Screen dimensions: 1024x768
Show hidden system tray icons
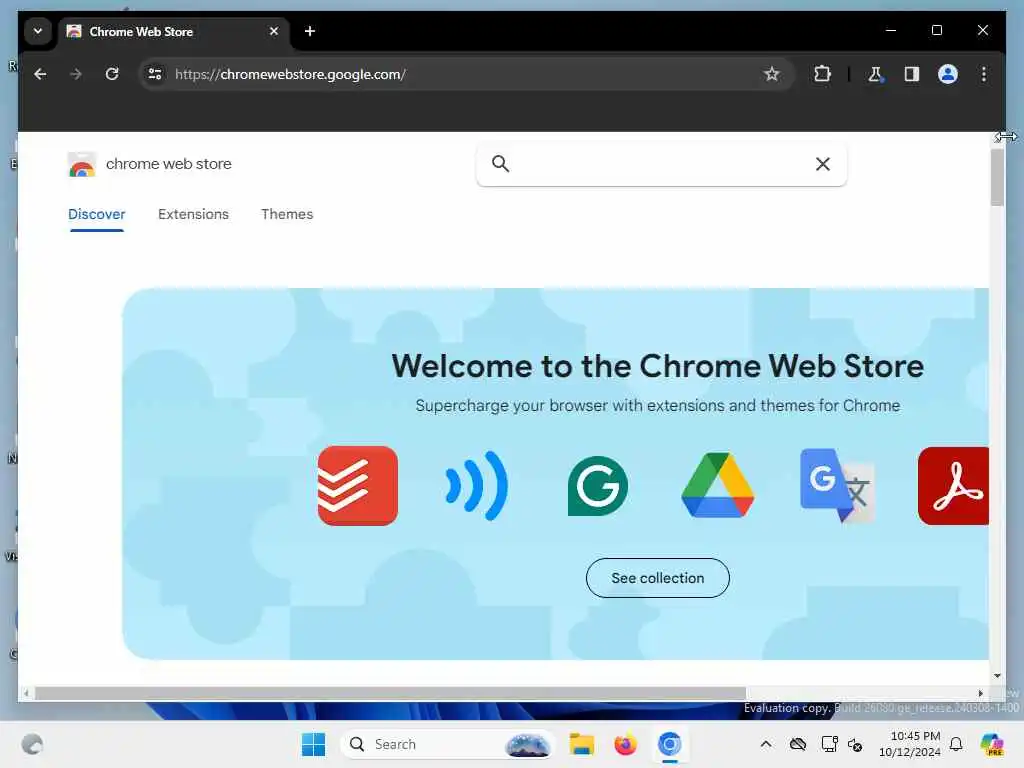tap(766, 744)
